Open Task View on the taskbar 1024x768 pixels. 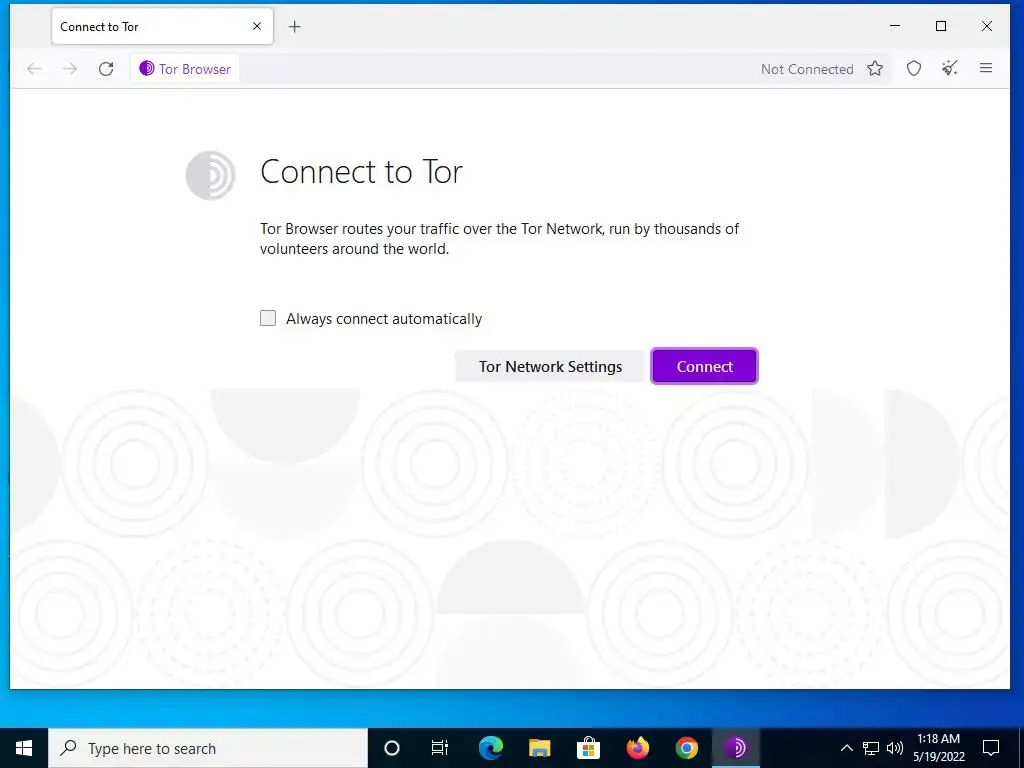pyautogui.click(x=440, y=748)
